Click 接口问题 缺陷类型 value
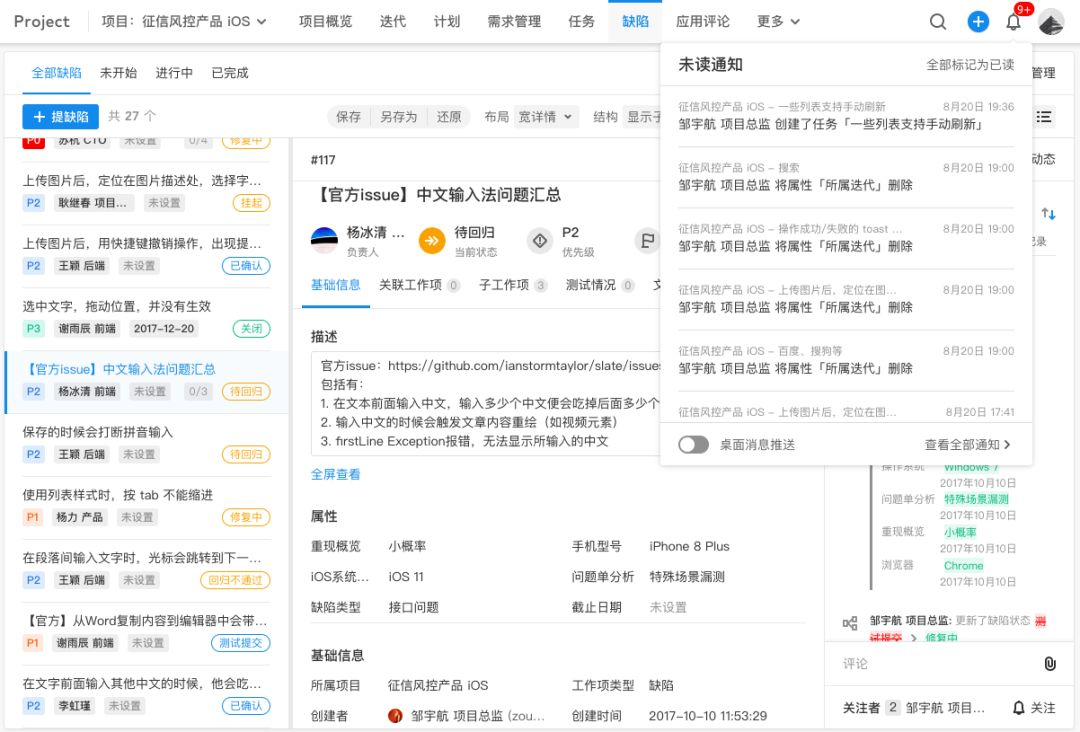This screenshot has width=1080, height=732. pos(413,607)
